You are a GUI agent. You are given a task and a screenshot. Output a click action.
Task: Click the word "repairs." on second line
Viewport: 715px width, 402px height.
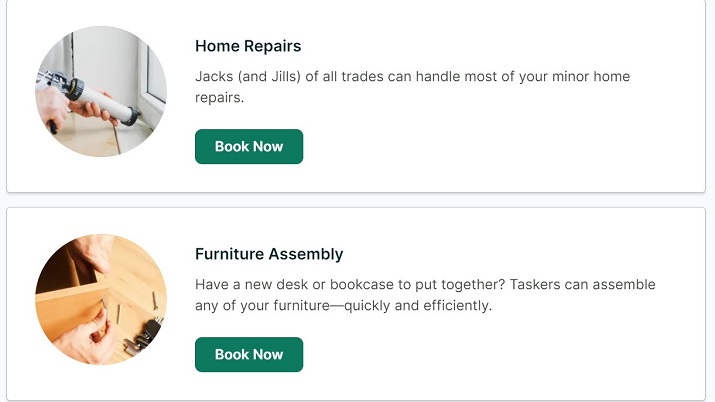[219, 98]
